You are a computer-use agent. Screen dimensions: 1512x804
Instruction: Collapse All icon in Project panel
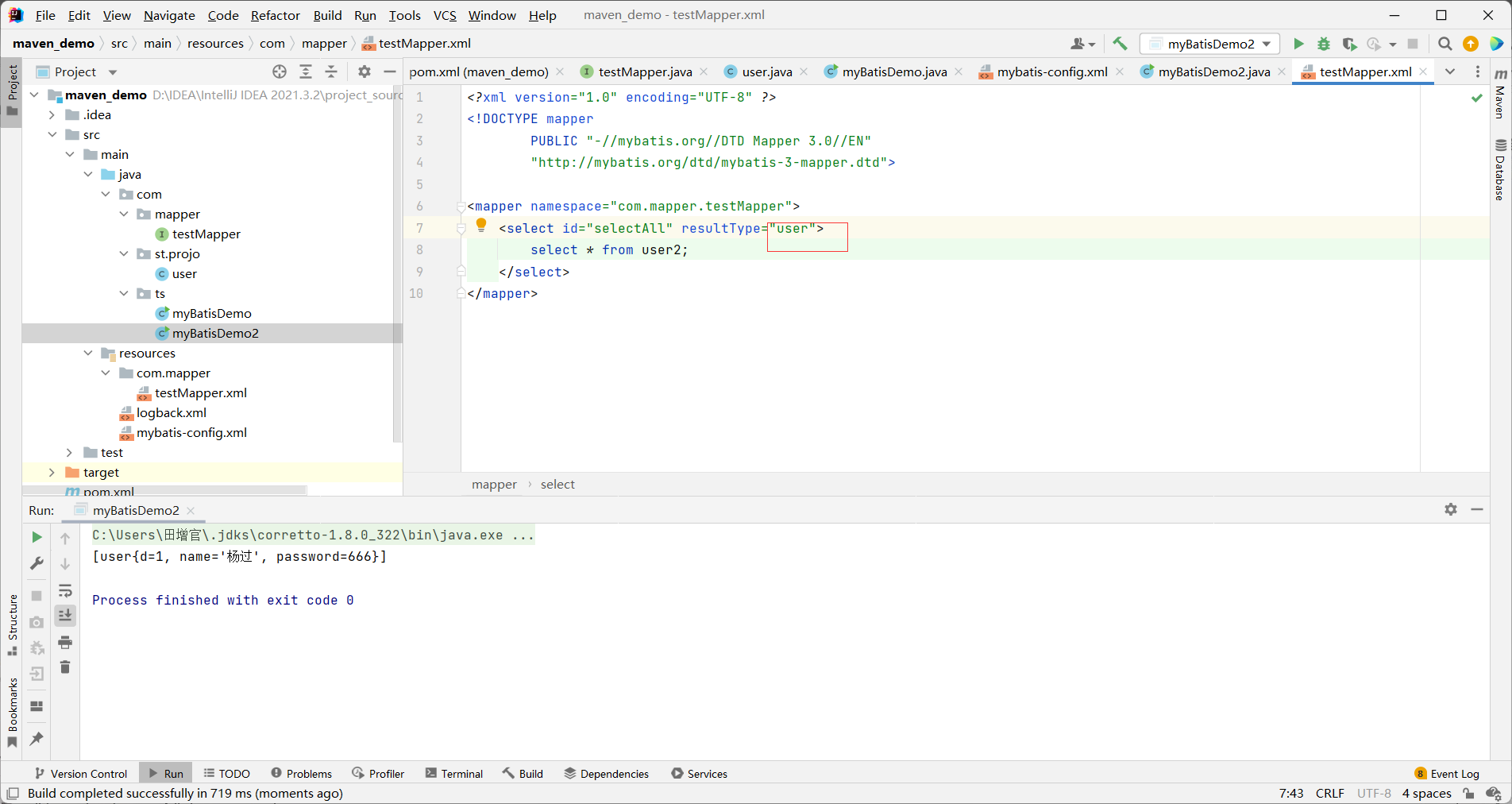(331, 72)
